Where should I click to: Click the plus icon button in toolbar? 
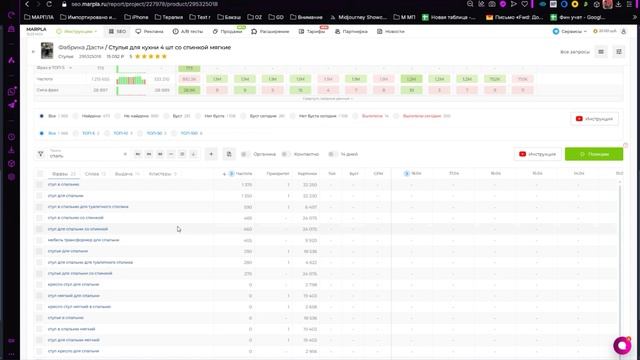(211, 154)
